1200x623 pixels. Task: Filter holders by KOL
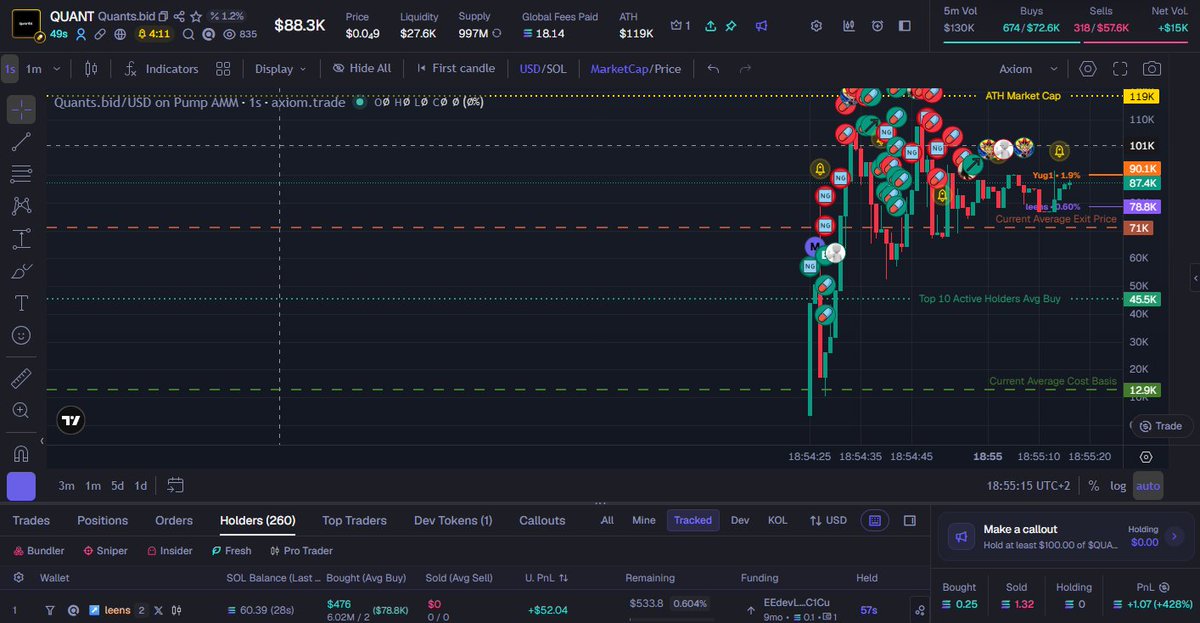[777, 520]
